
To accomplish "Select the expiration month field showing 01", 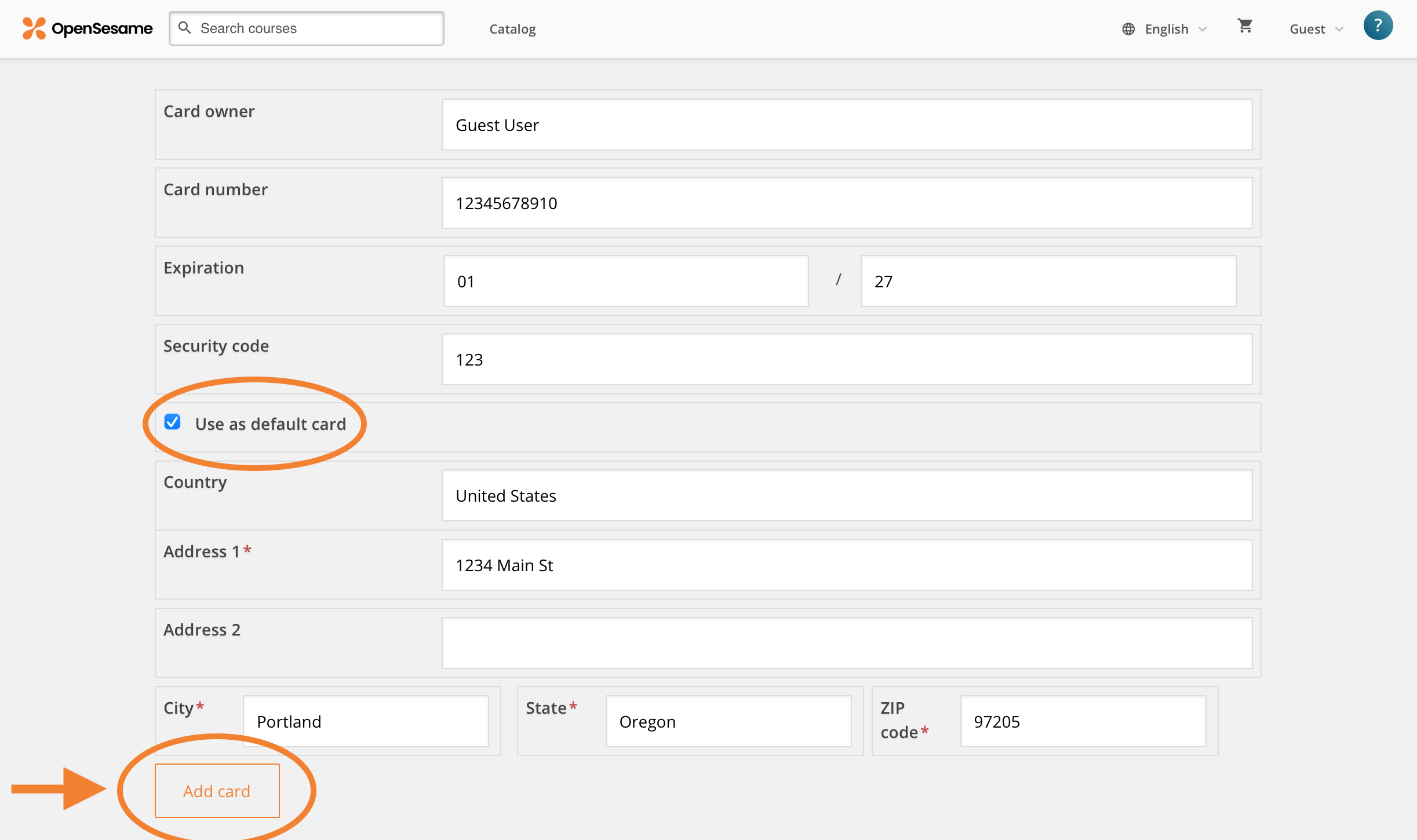I will tap(625, 281).
